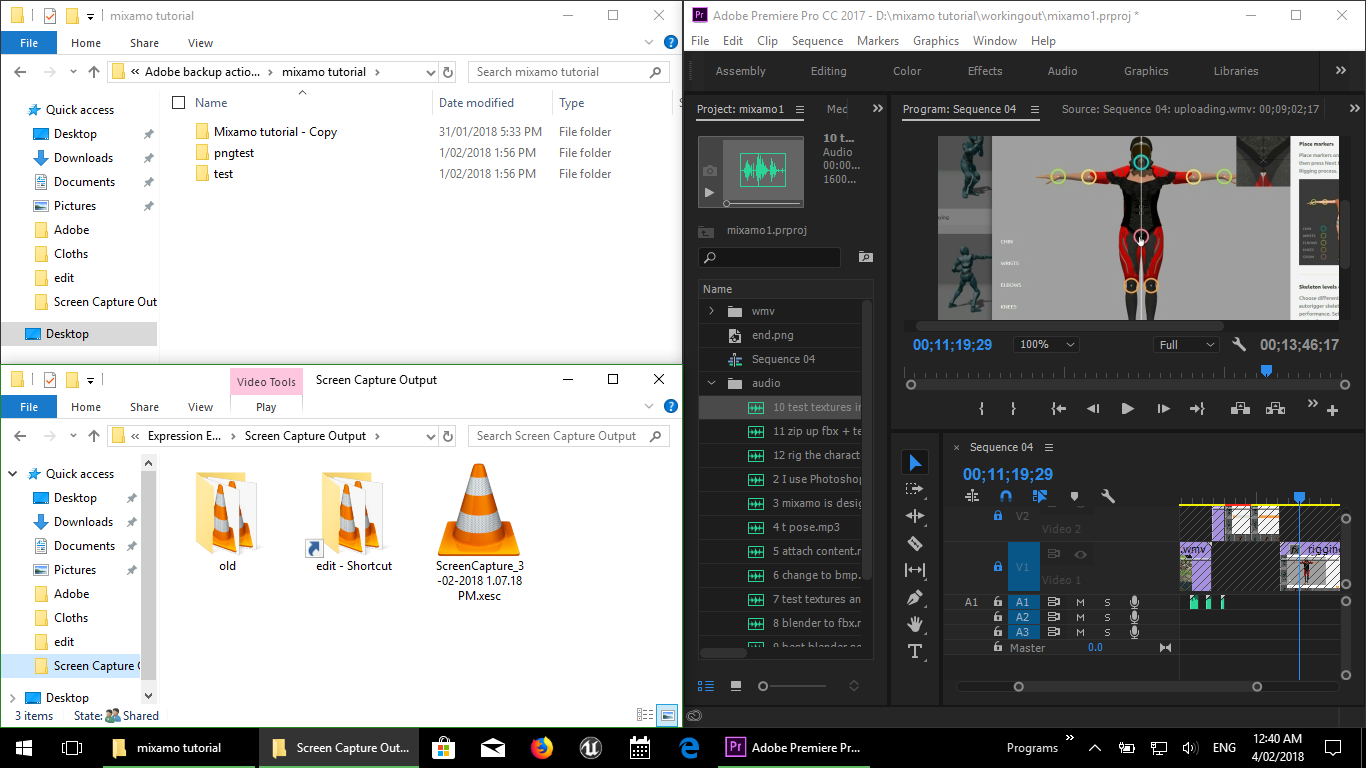Click Mark Out button in Program monitor
Image resolution: width=1366 pixels, height=768 pixels.
coord(1013,408)
